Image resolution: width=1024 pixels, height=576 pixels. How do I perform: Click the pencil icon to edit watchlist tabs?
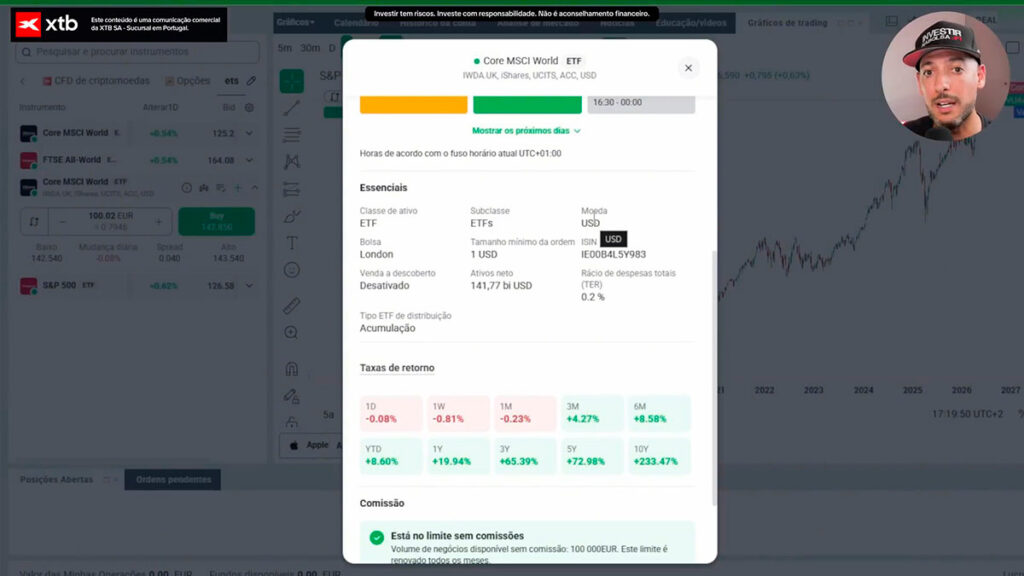point(251,81)
